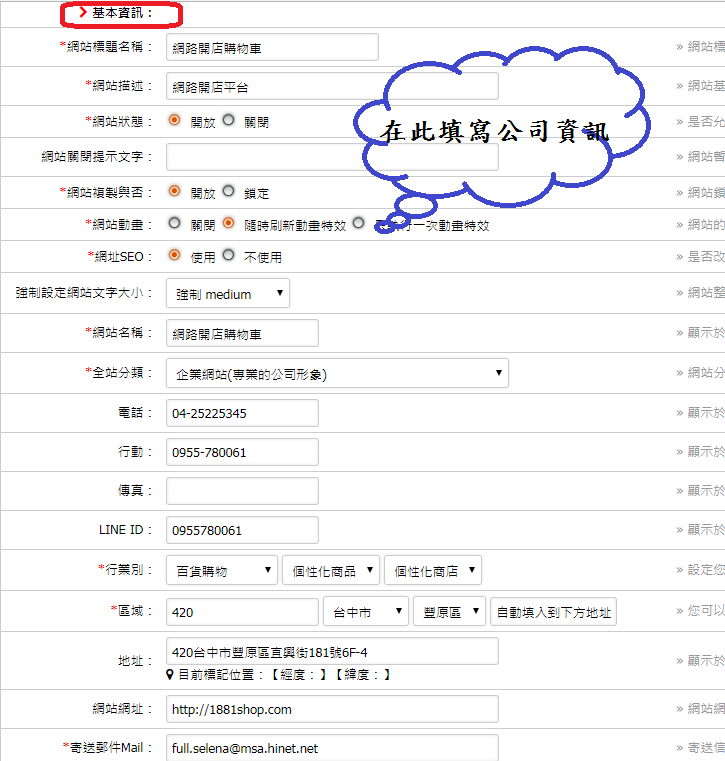
Task: Open the 台中市 city dropdown
Action: 366,612
